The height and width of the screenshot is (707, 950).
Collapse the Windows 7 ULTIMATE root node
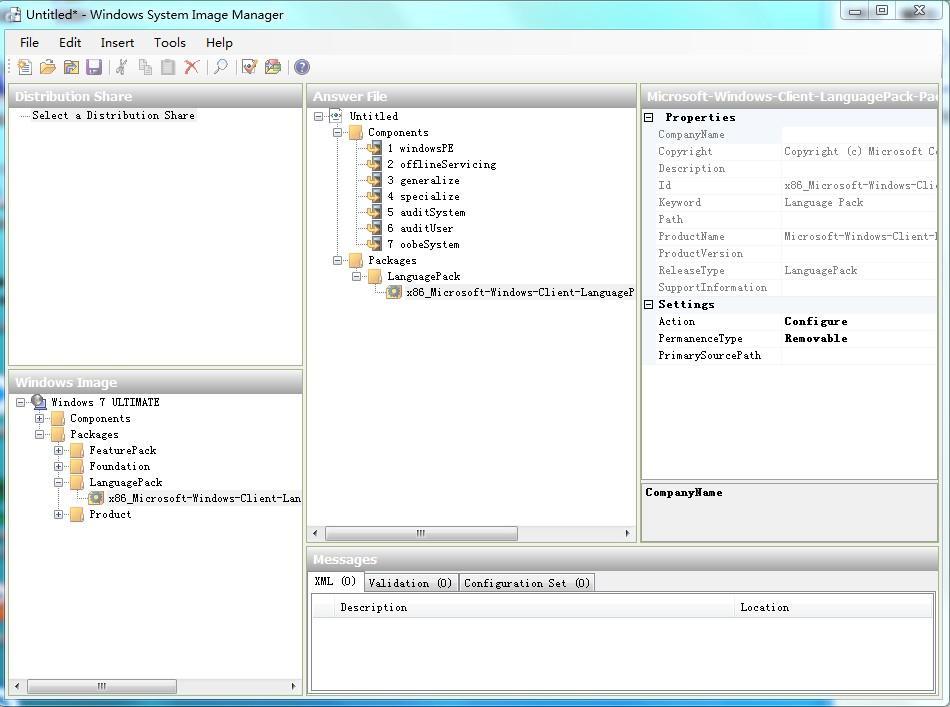pos(21,402)
